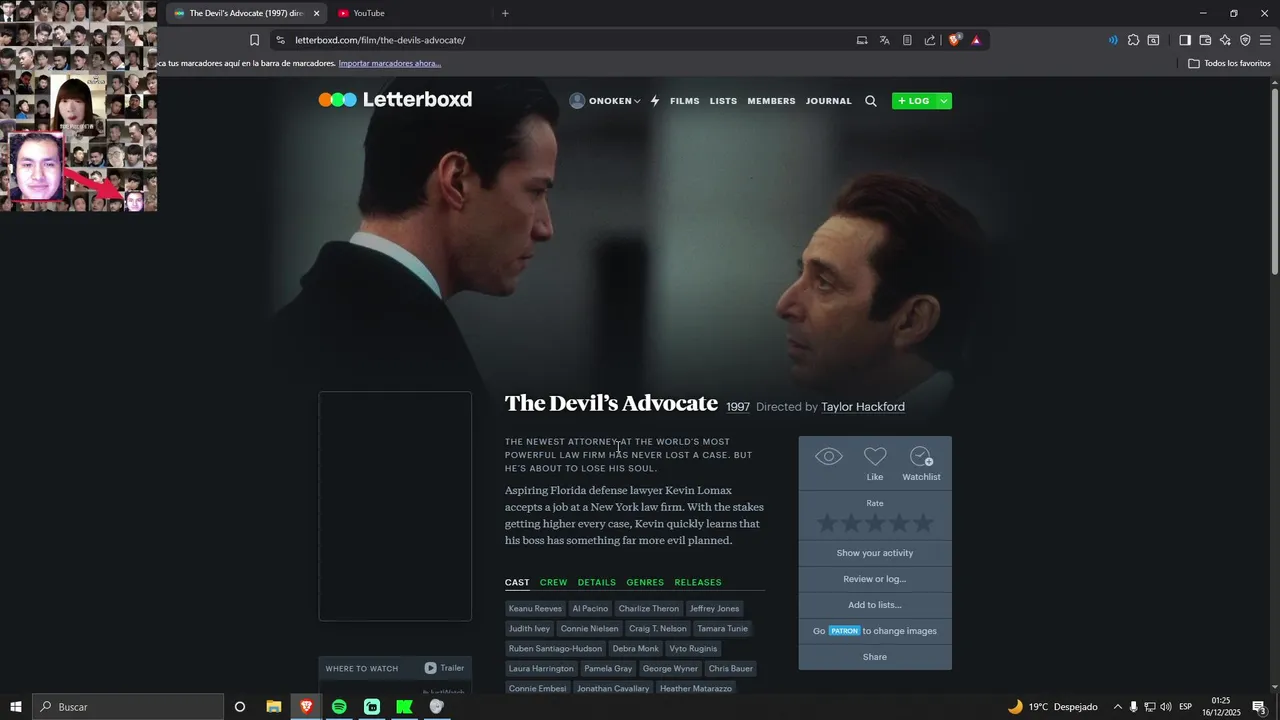Open the FILMS menu
The image size is (1280, 720).
pyautogui.click(x=685, y=101)
